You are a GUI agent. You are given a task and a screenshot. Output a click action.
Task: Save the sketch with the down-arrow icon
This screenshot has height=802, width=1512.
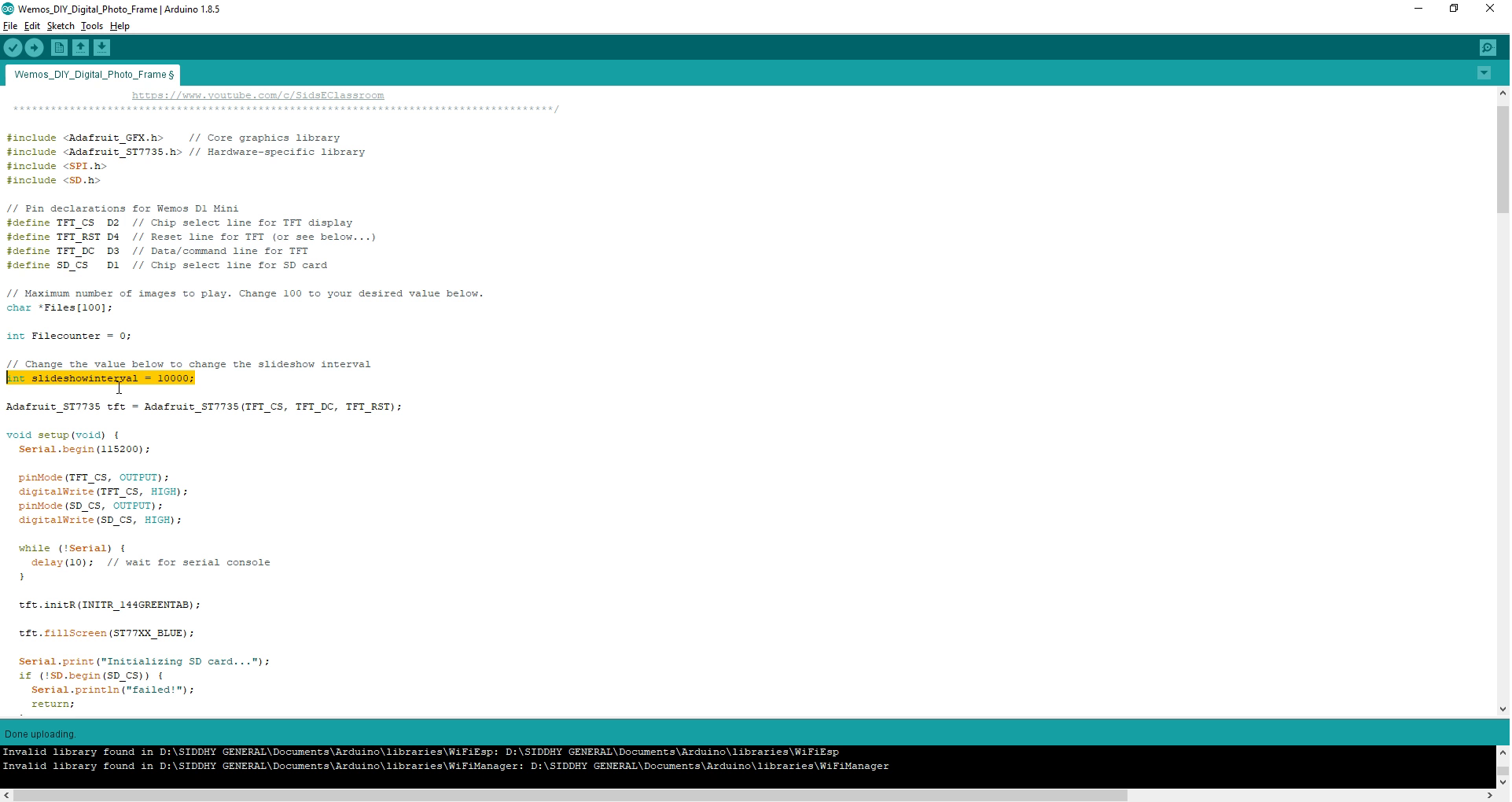pos(102,48)
